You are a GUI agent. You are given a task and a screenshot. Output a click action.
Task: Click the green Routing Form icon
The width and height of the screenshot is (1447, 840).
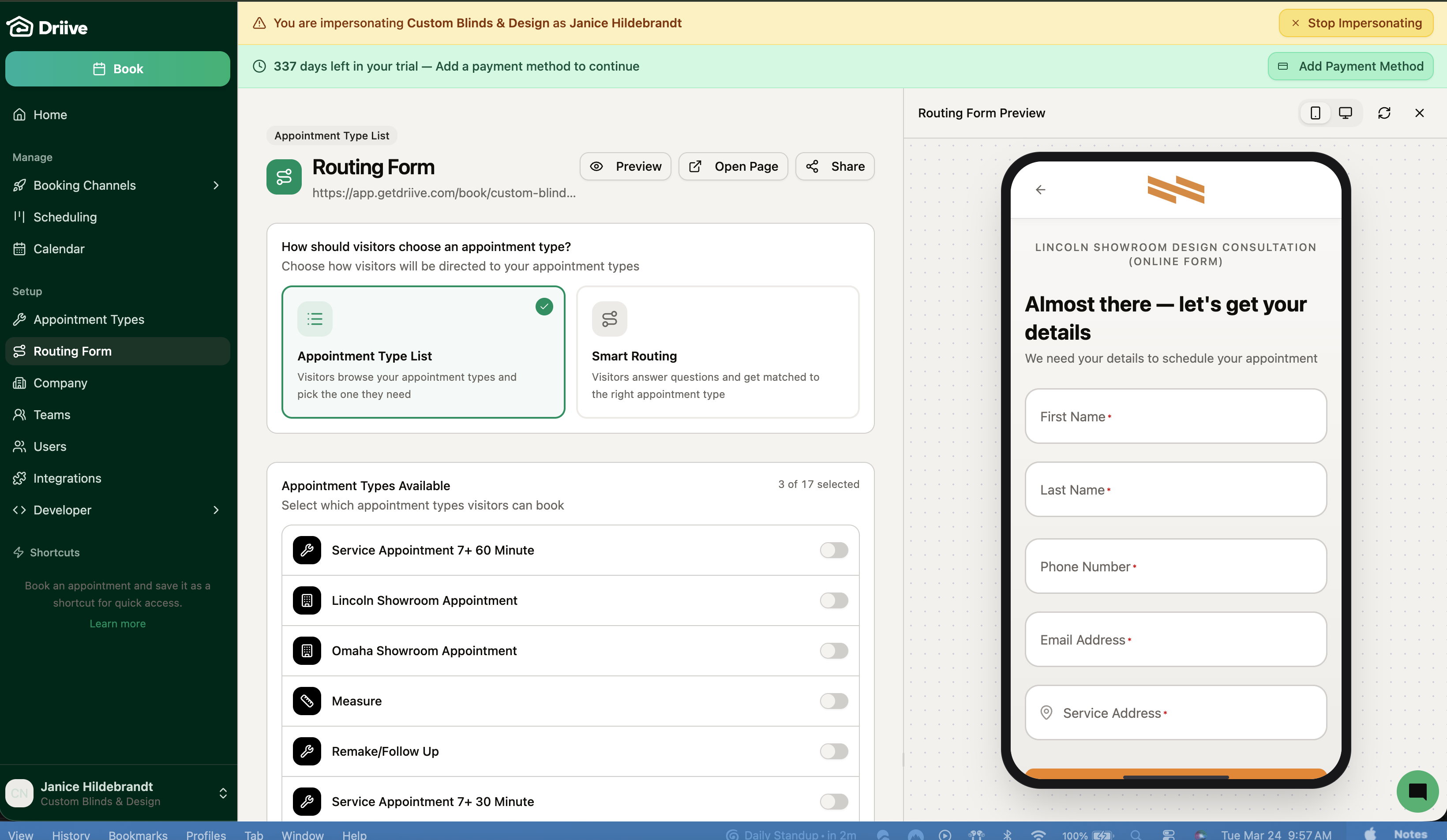tap(284, 177)
